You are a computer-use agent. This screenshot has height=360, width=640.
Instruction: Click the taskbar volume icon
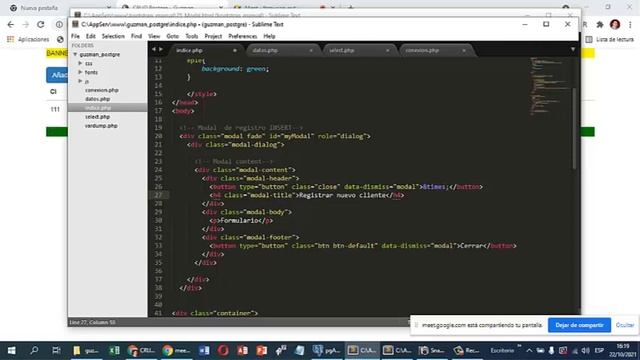click(x=585, y=351)
